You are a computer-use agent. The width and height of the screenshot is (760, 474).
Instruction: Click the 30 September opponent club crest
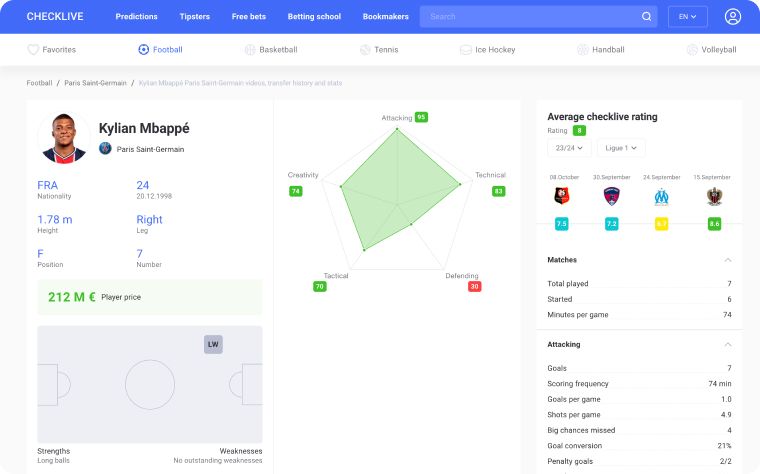point(612,196)
